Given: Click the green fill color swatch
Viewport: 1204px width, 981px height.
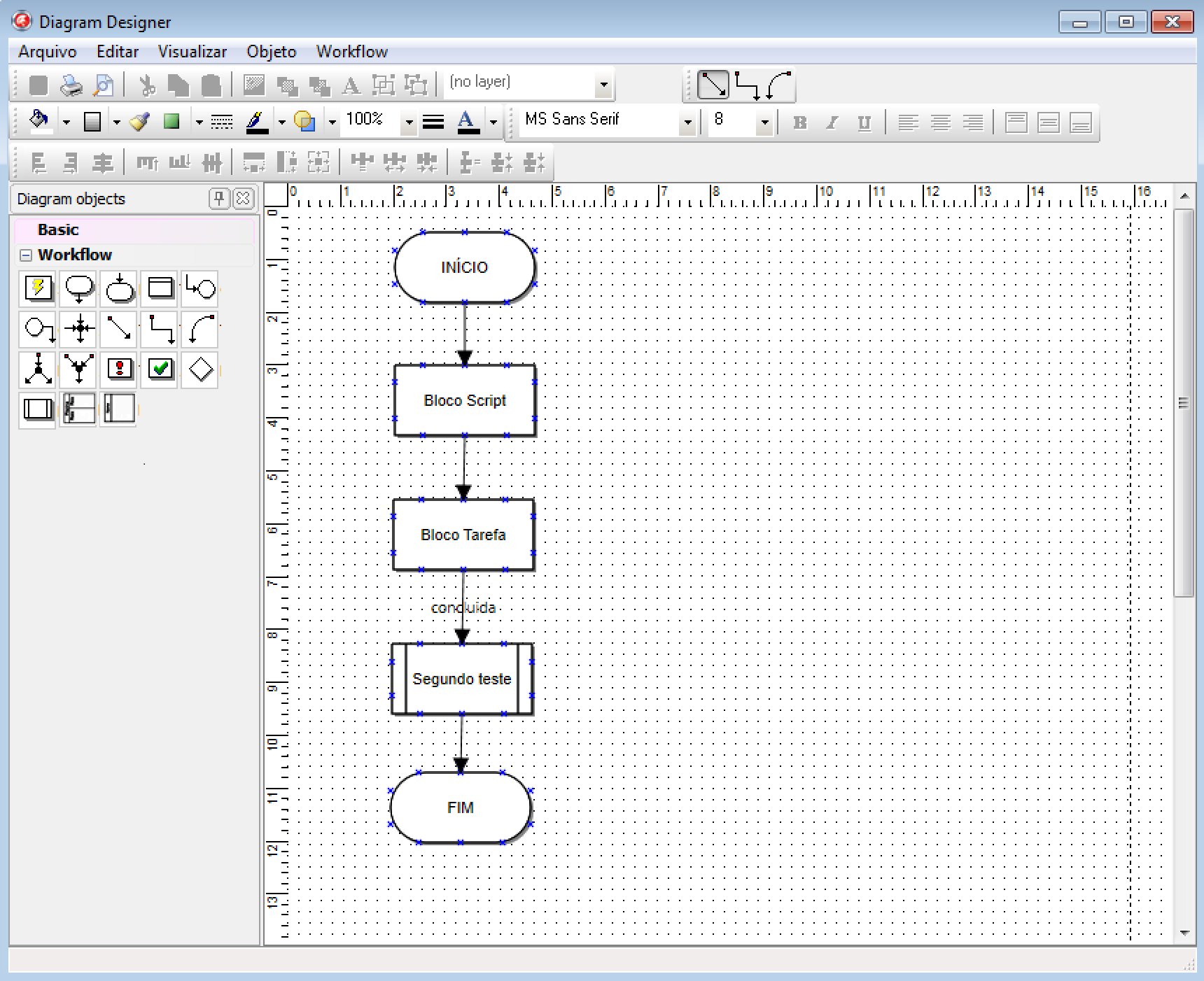Looking at the screenshot, I should tap(171, 122).
